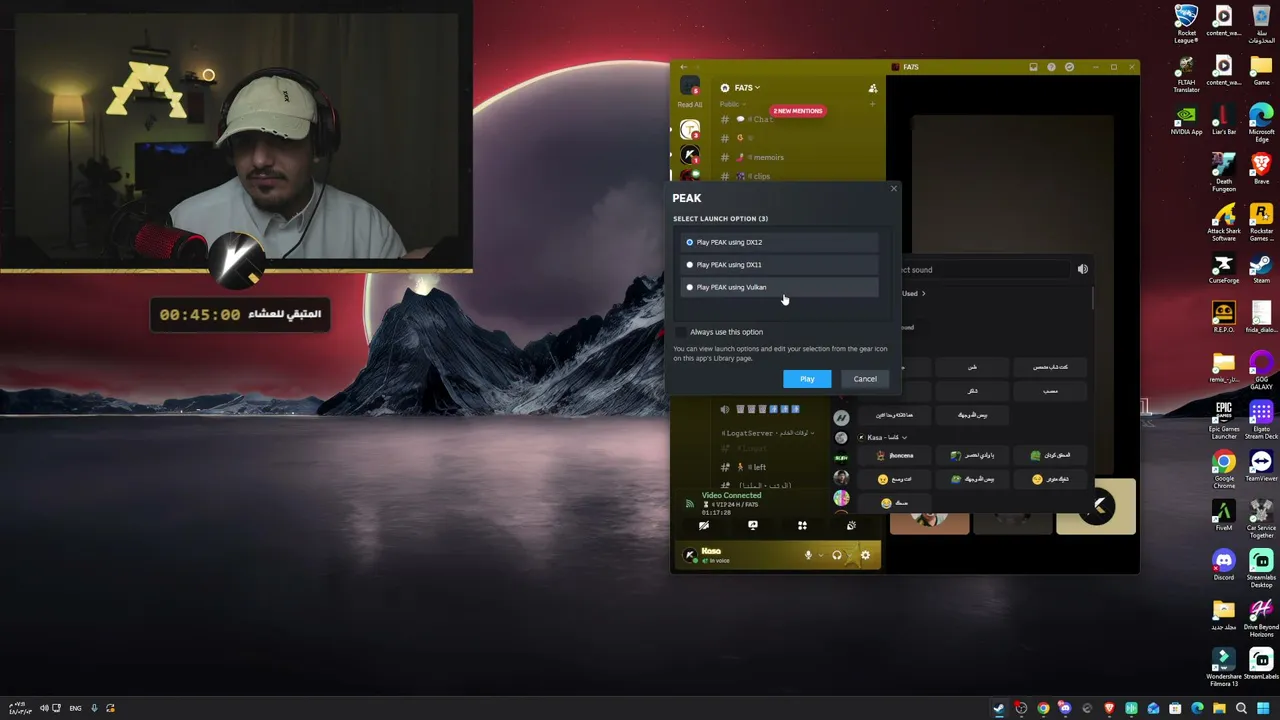
Task: Go back using Discord's back arrow
Action: [x=684, y=67]
